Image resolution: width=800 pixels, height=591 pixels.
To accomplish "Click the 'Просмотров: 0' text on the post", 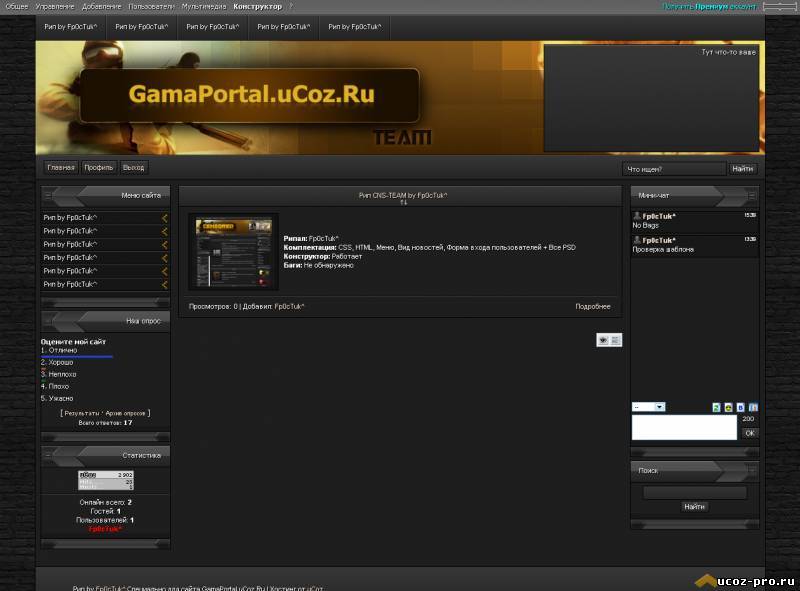I will (x=213, y=307).
